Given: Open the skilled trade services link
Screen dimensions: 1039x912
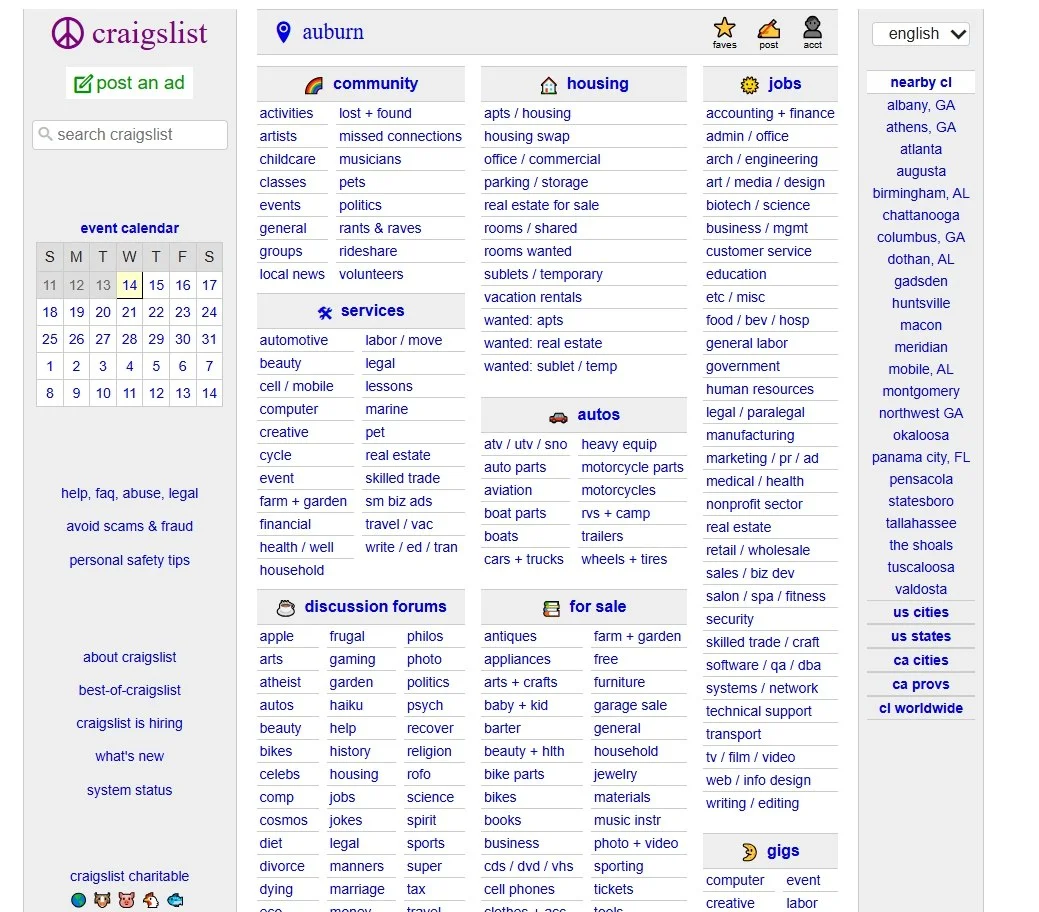Looking at the screenshot, I should [x=402, y=478].
